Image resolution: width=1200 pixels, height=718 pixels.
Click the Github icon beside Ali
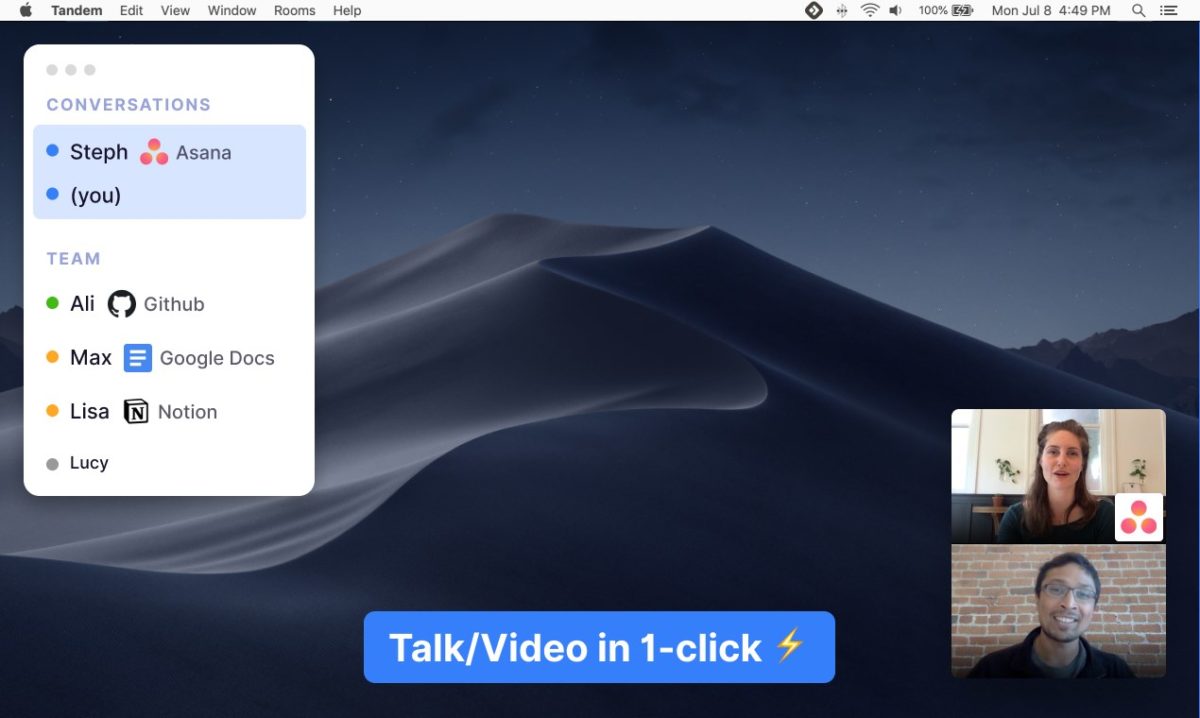121,304
